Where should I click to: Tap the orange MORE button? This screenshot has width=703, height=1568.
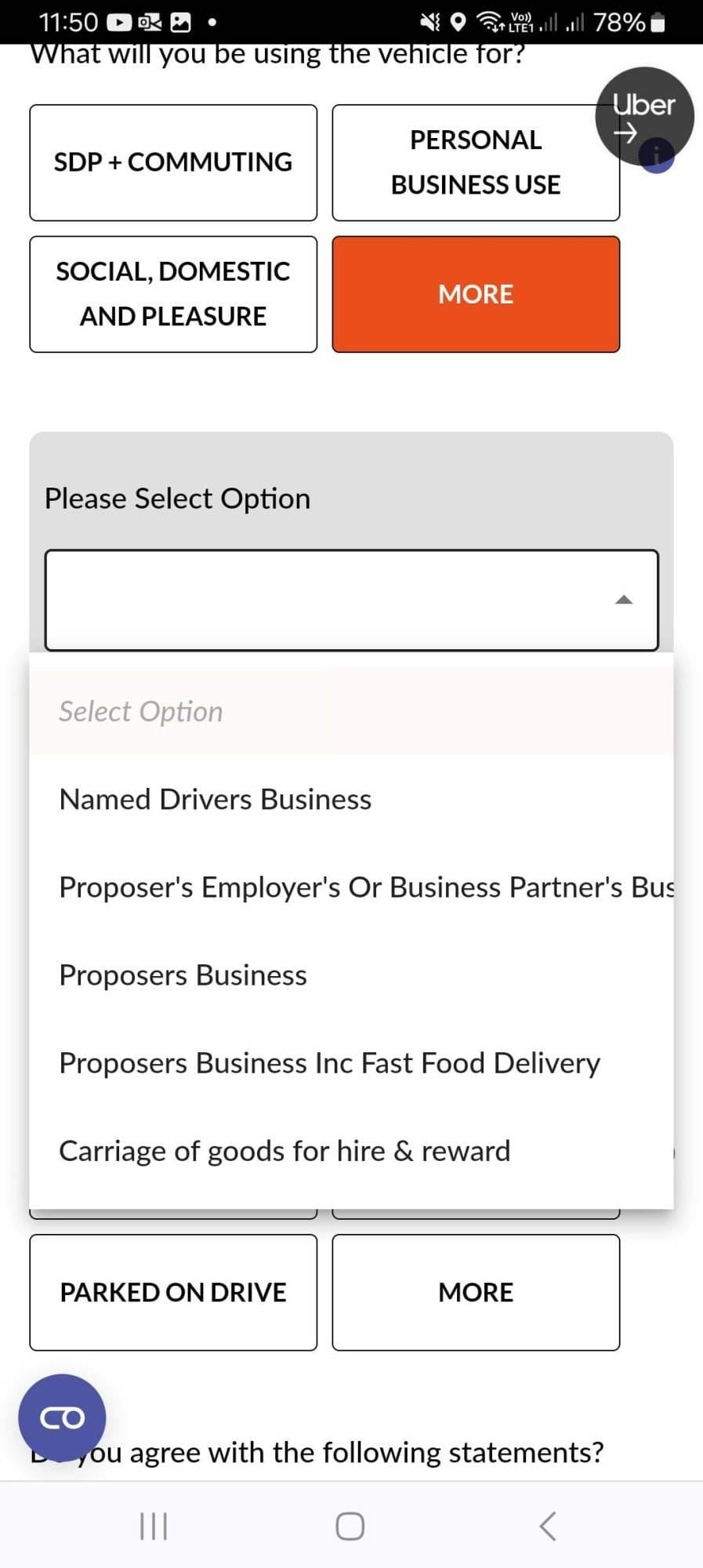[x=475, y=293]
